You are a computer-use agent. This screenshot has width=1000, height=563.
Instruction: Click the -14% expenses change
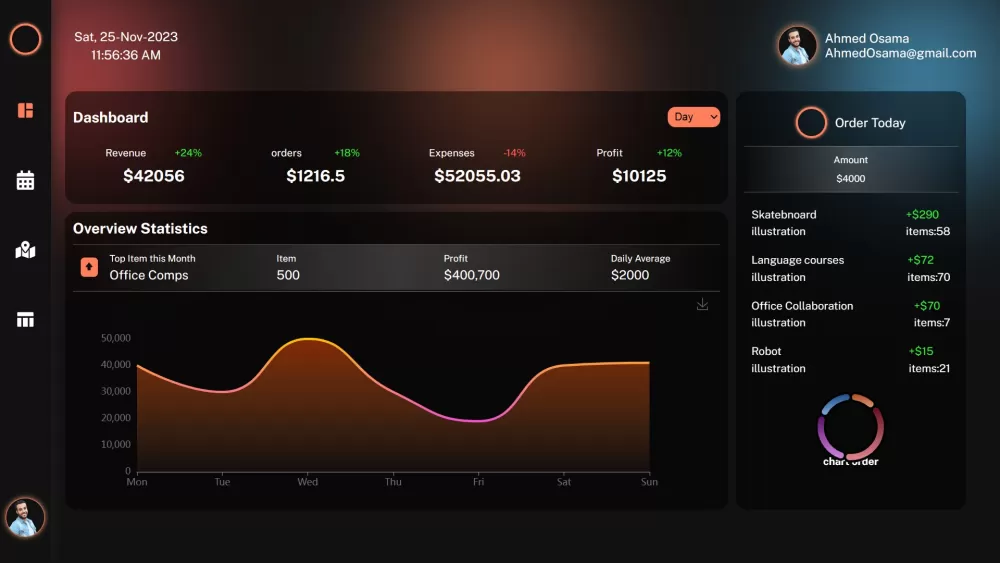coord(514,153)
